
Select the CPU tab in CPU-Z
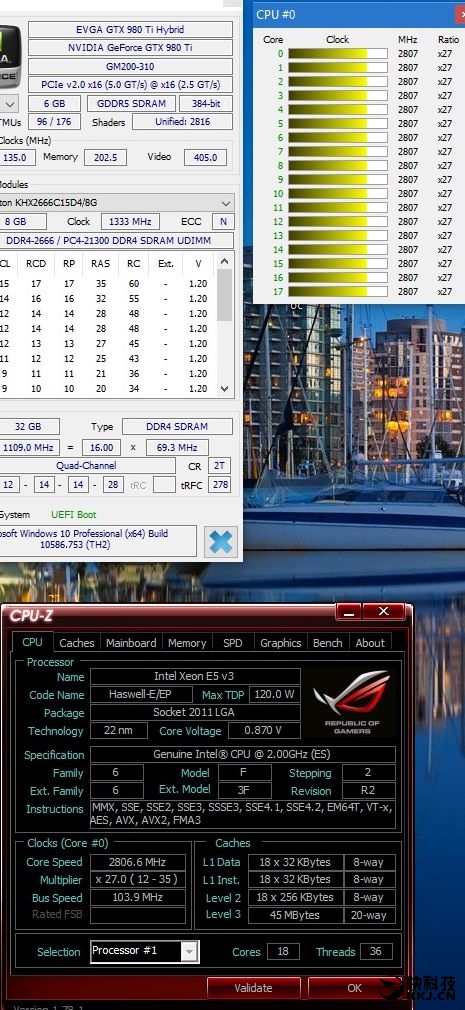point(32,642)
